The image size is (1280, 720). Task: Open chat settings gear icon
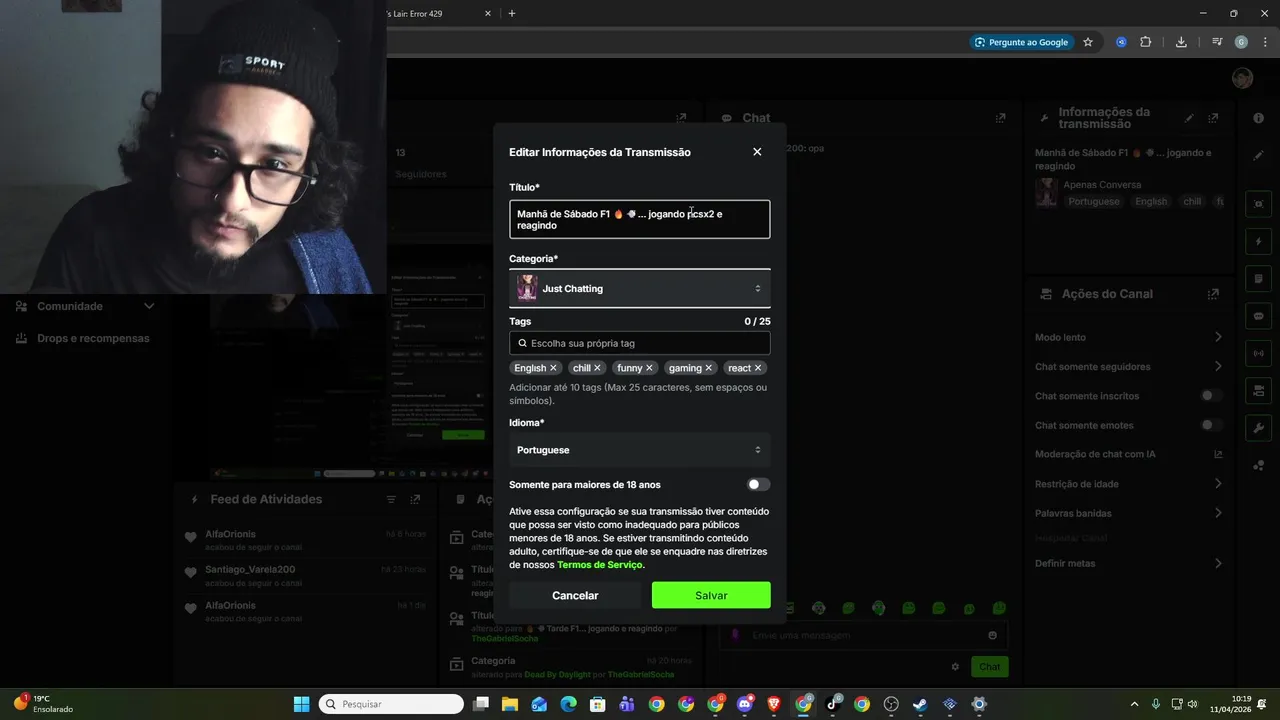[x=955, y=667]
